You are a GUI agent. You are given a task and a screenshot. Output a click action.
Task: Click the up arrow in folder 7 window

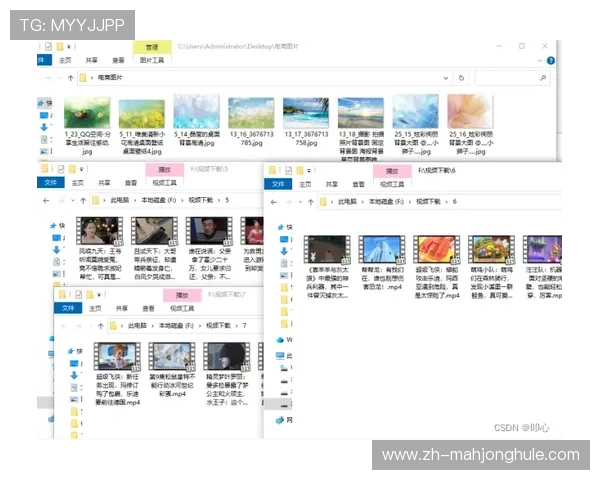tap(101, 326)
